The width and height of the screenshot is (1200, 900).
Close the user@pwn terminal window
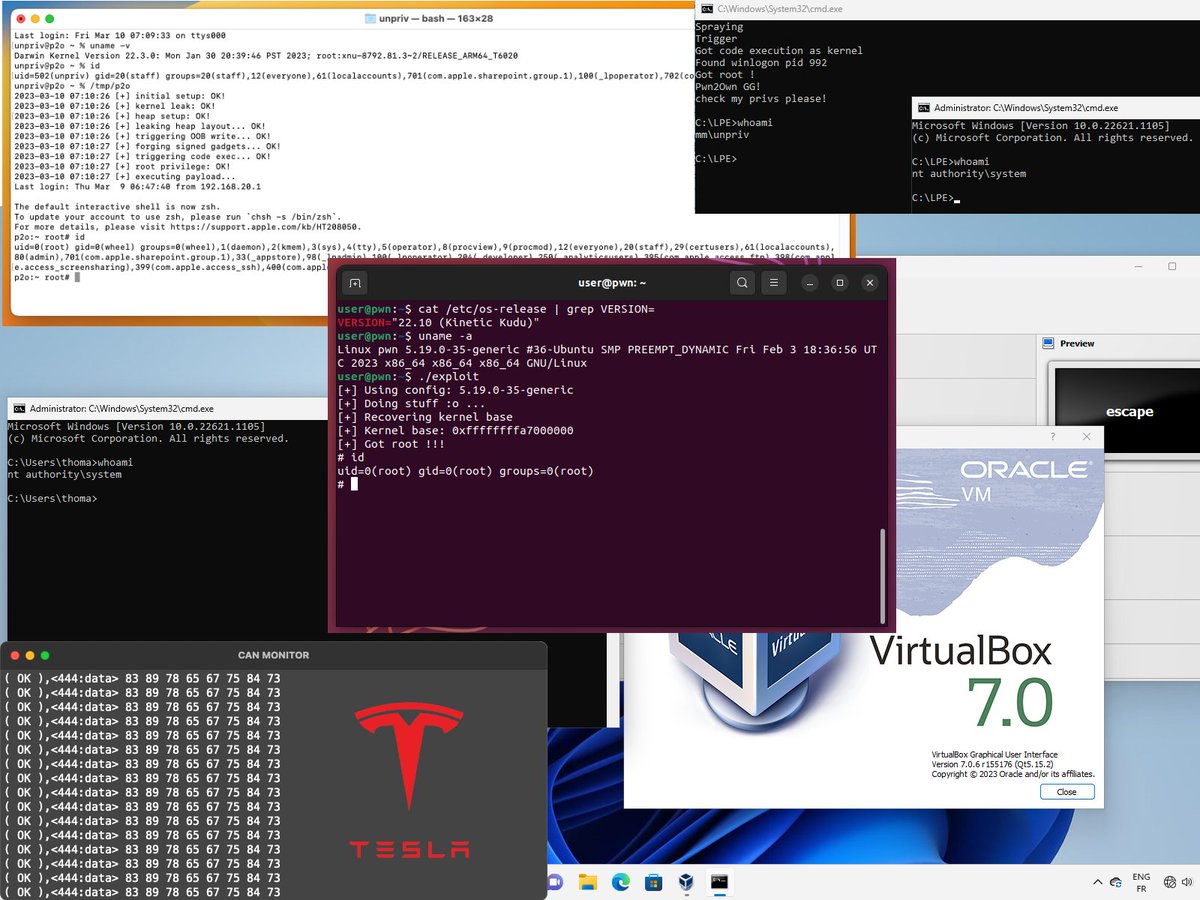[x=870, y=283]
